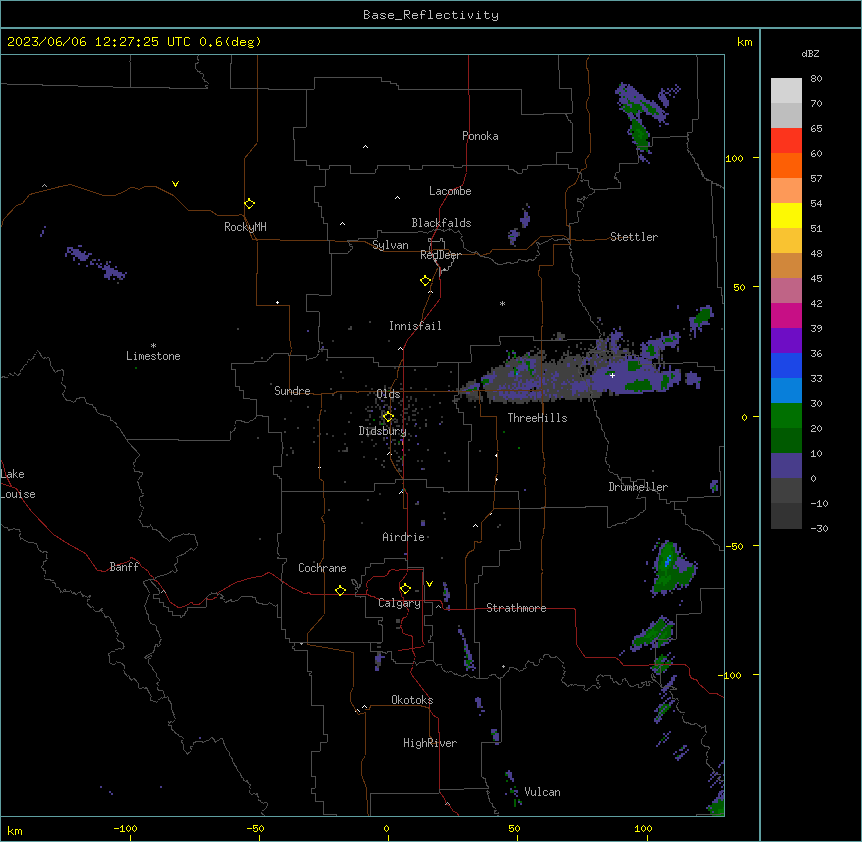Click the Stettler label
The width and height of the screenshot is (862, 842).
point(634,237)
